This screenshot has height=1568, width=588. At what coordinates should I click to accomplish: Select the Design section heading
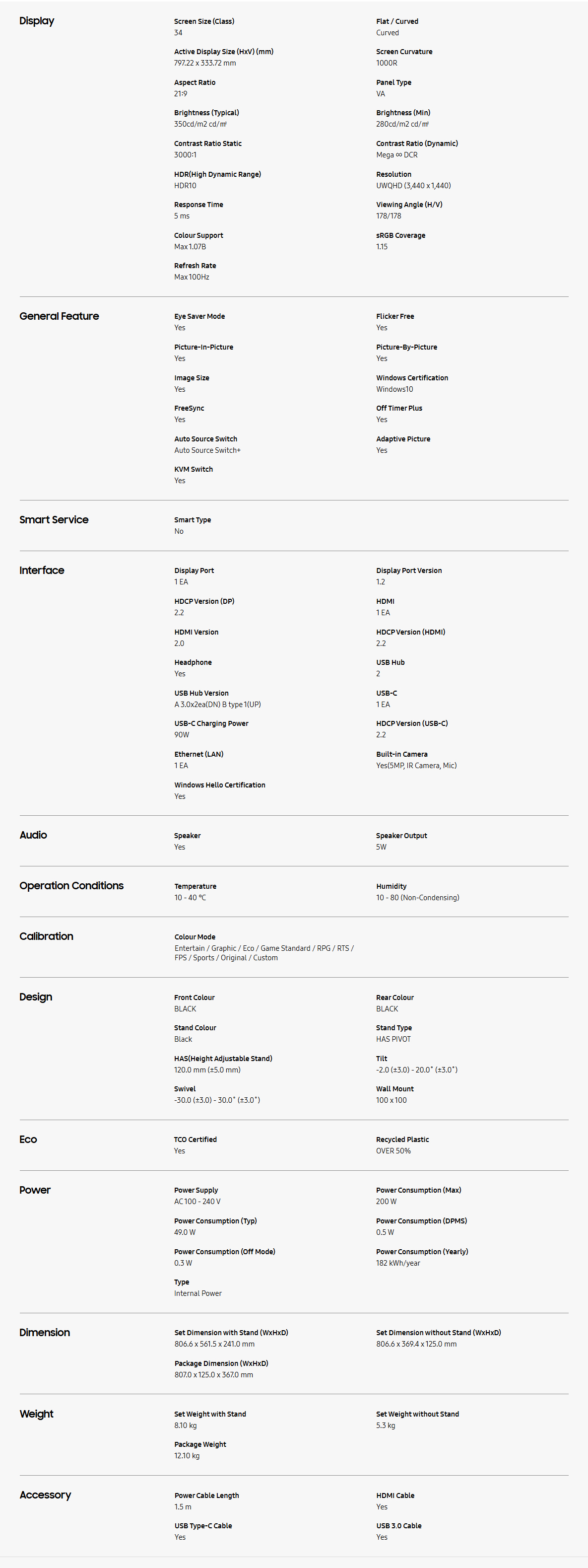pos(35,997)
